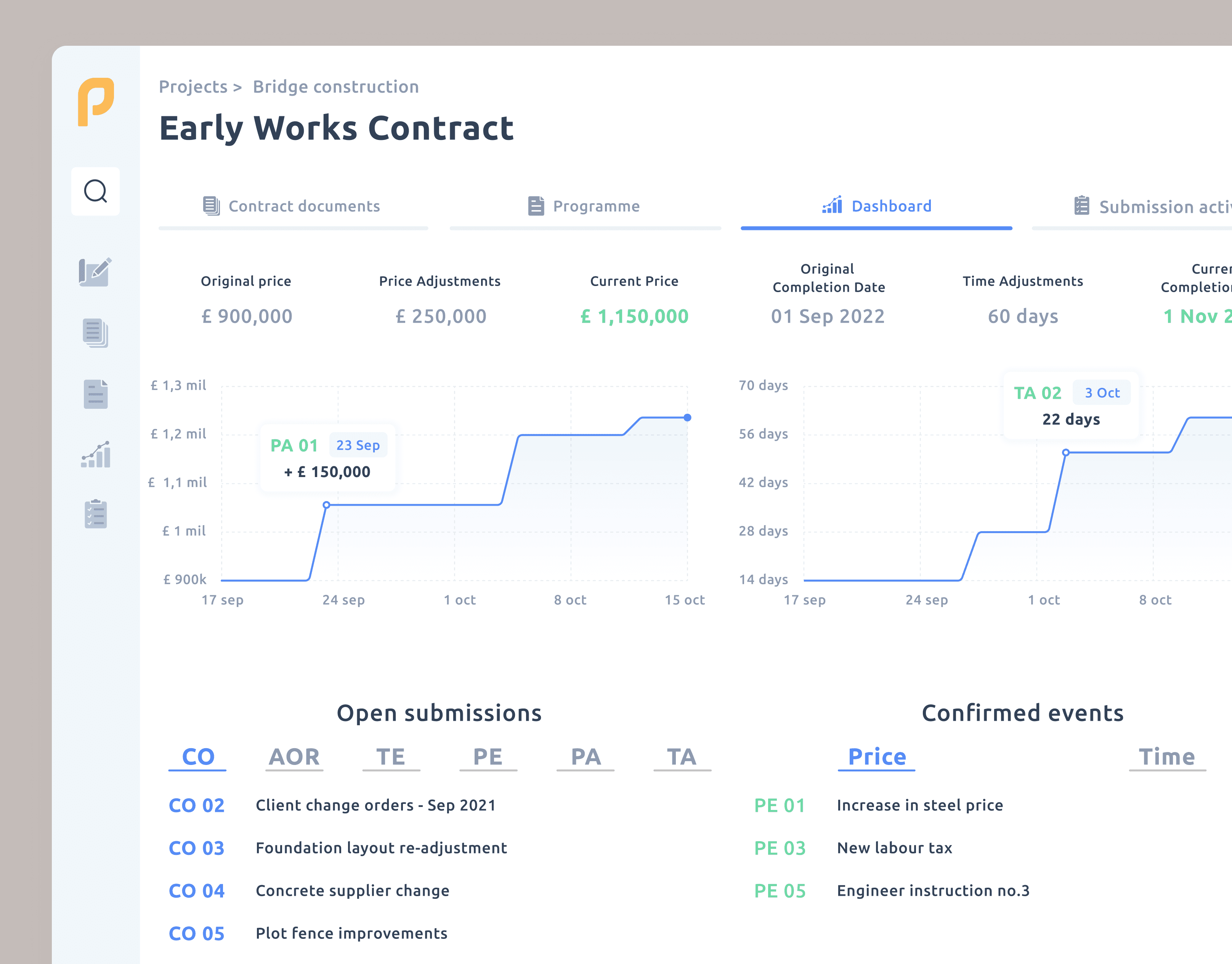This screenshot has height=964, width=1232.
Task: Click the £ 900,000 original price value
Action: [247, 317]
